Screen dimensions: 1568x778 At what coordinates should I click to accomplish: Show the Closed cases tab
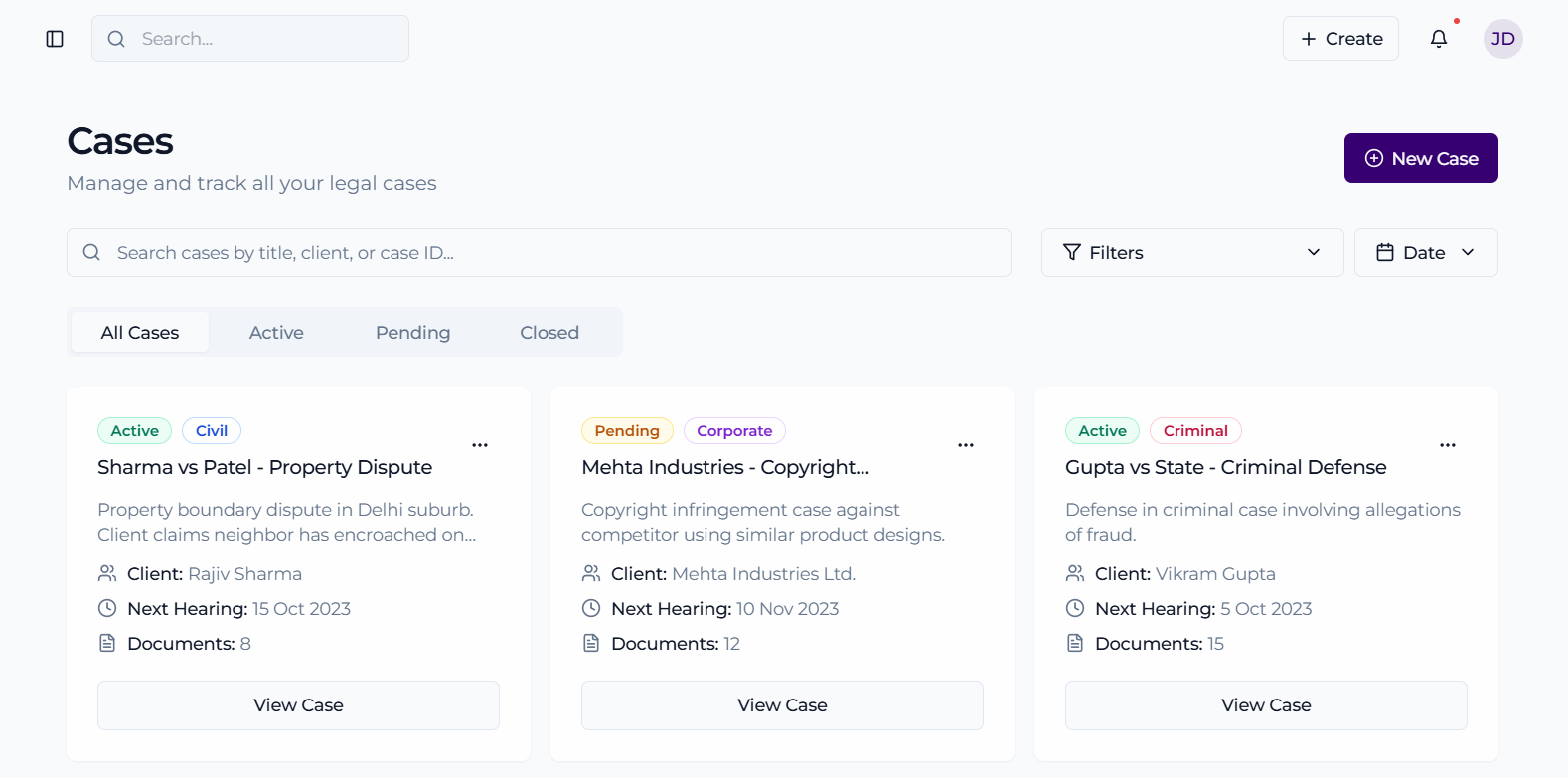pos(549,333)
